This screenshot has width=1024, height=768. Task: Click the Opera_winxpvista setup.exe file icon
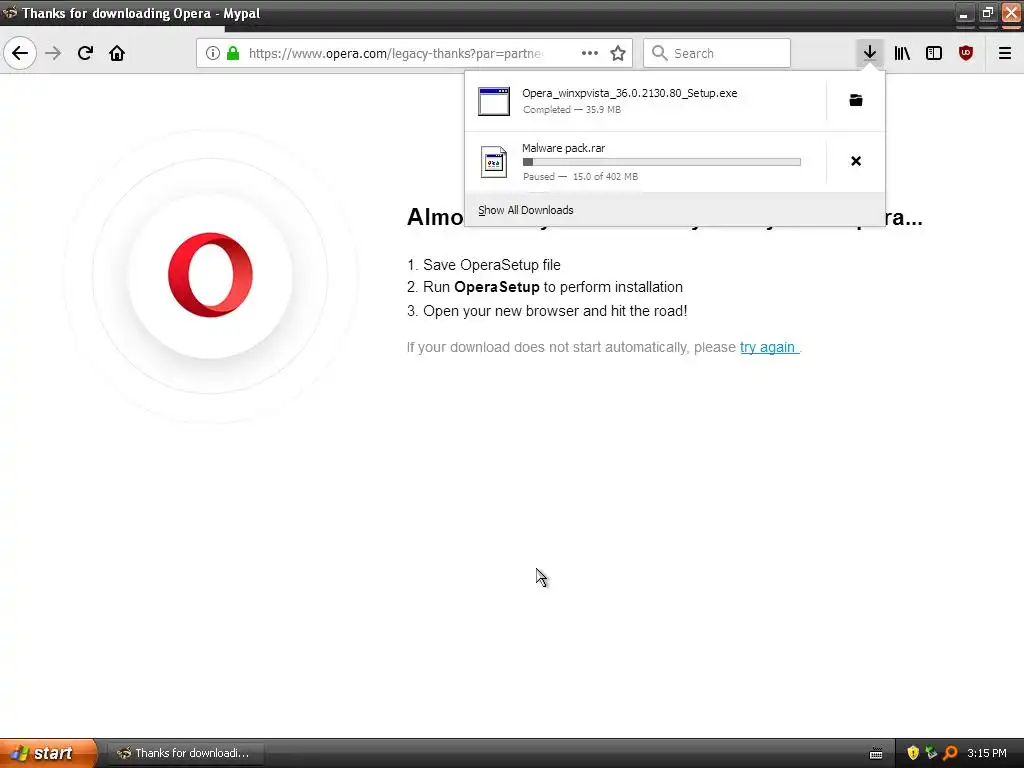[494, 101]
